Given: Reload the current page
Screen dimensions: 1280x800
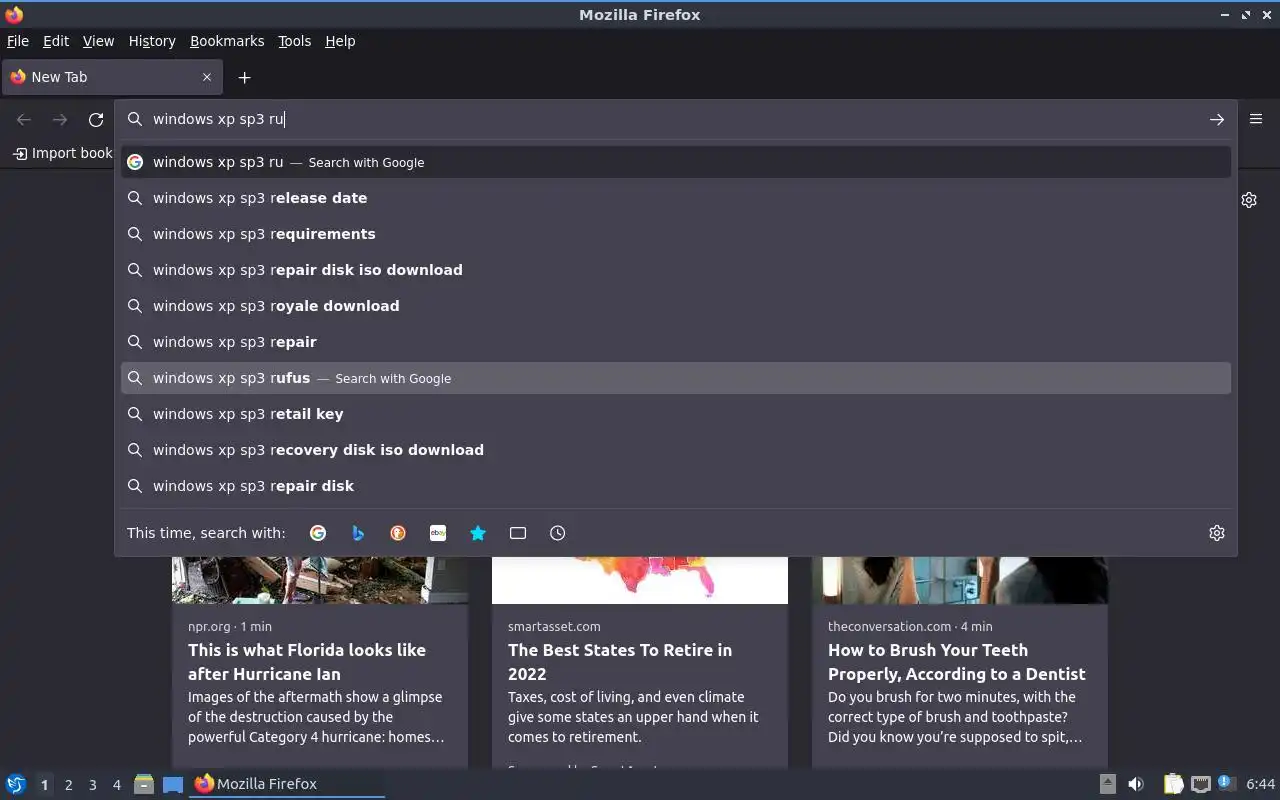Looking at the screenshot, I should coord(96,119).
